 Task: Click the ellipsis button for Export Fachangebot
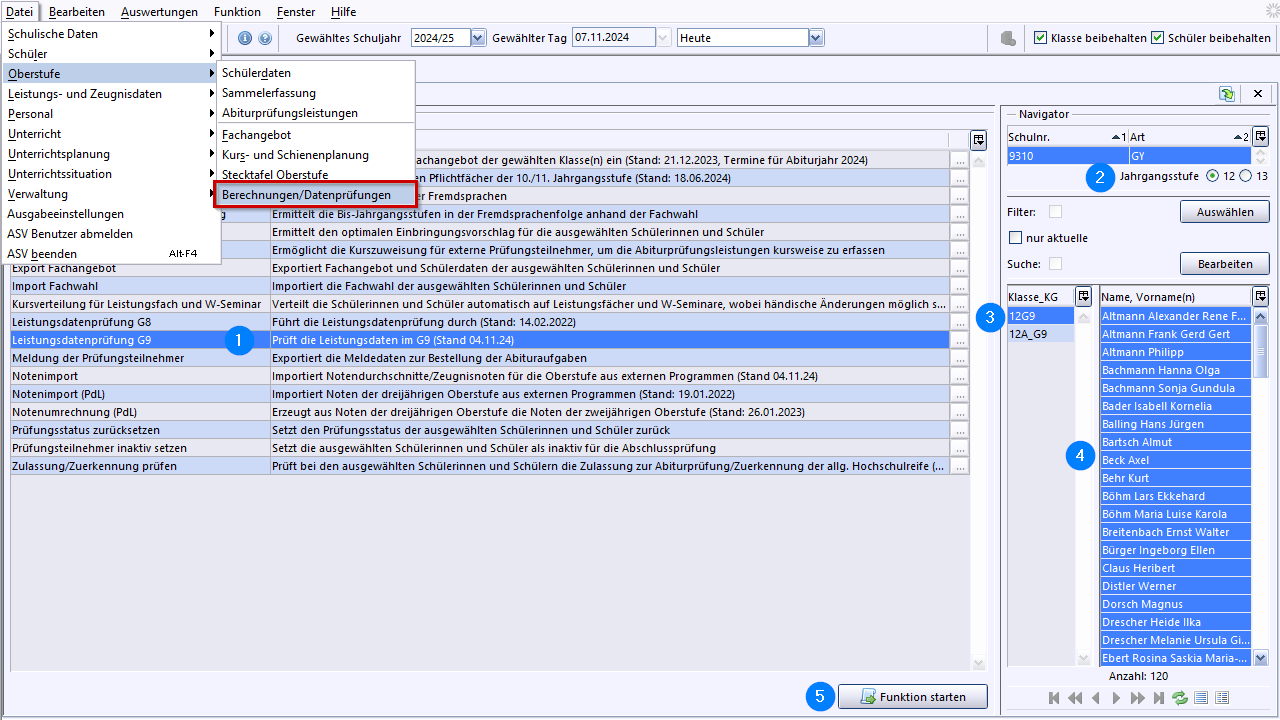[x=960, y=268]
